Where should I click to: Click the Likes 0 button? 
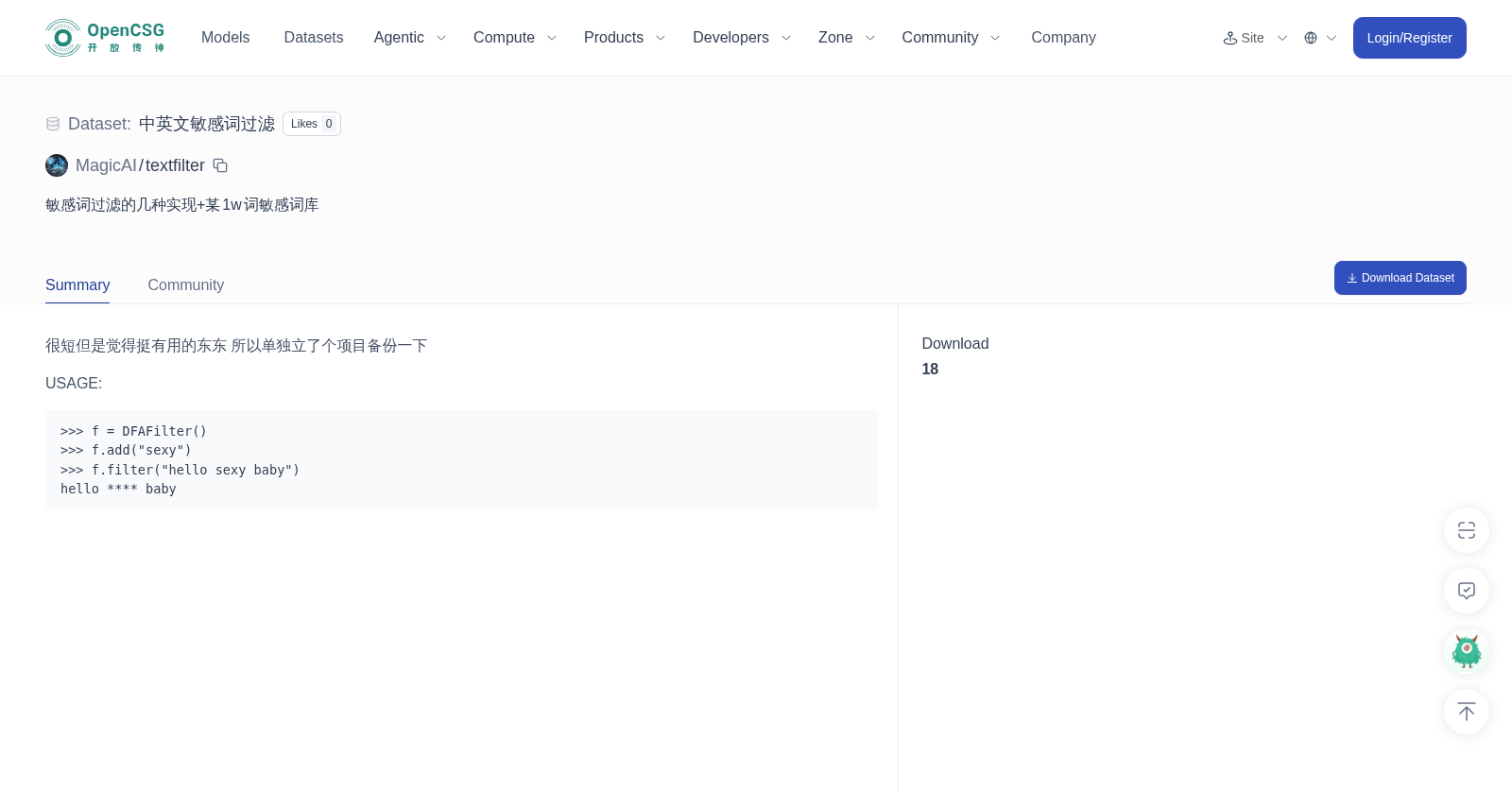point(312,124)
